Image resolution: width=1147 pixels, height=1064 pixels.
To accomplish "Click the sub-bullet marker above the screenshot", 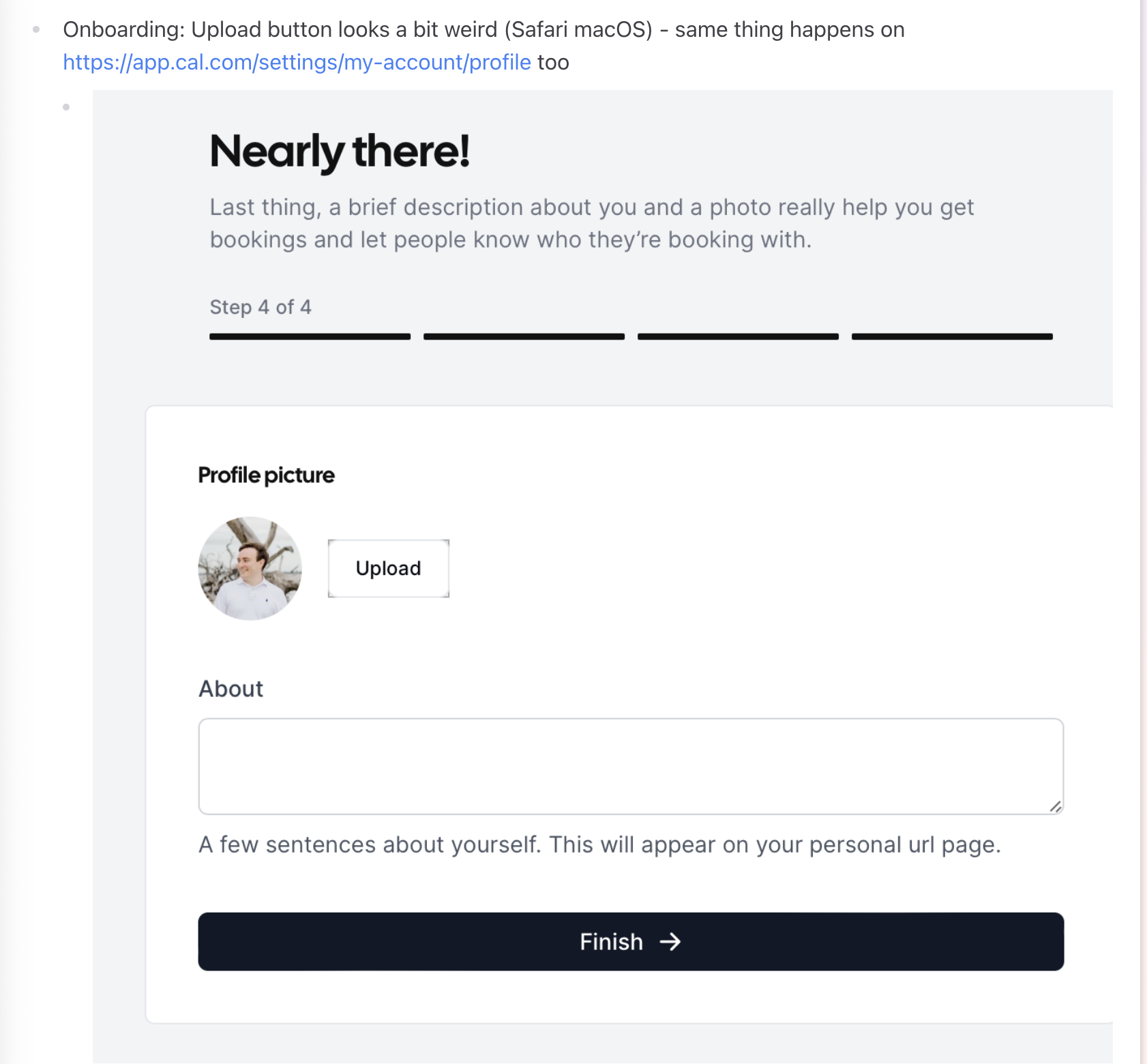I will pos(66,106).
